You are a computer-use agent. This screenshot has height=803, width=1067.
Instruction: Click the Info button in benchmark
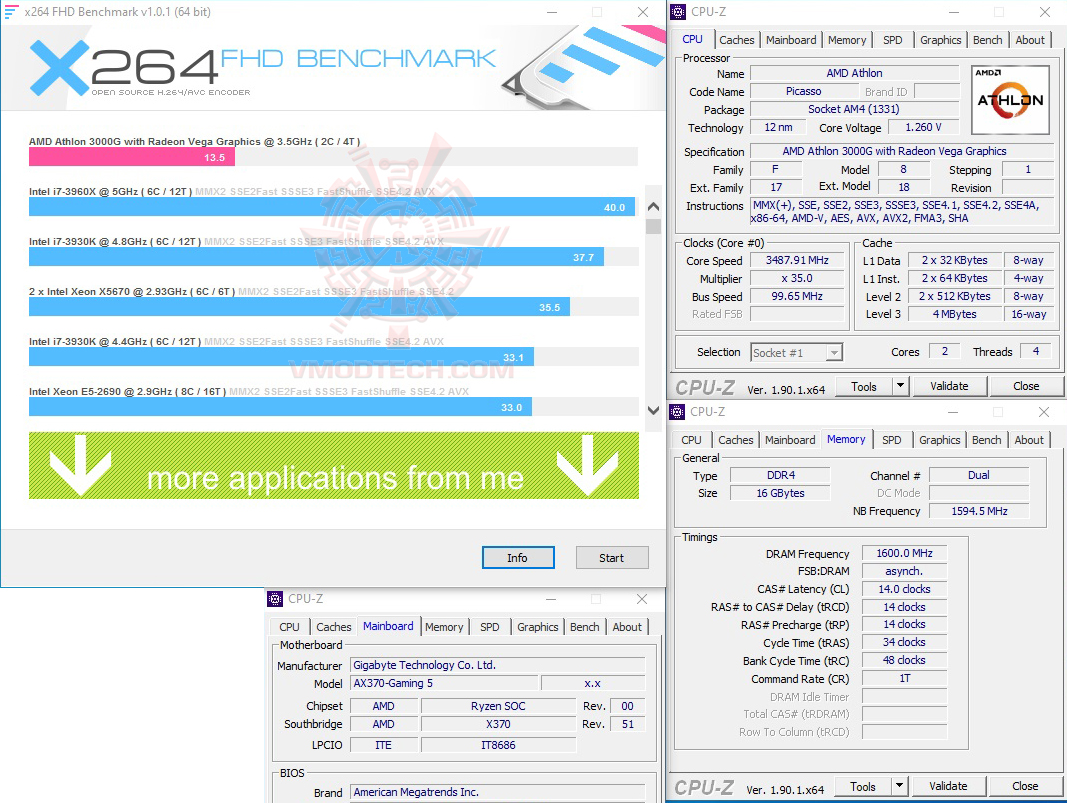pos(518,557)
